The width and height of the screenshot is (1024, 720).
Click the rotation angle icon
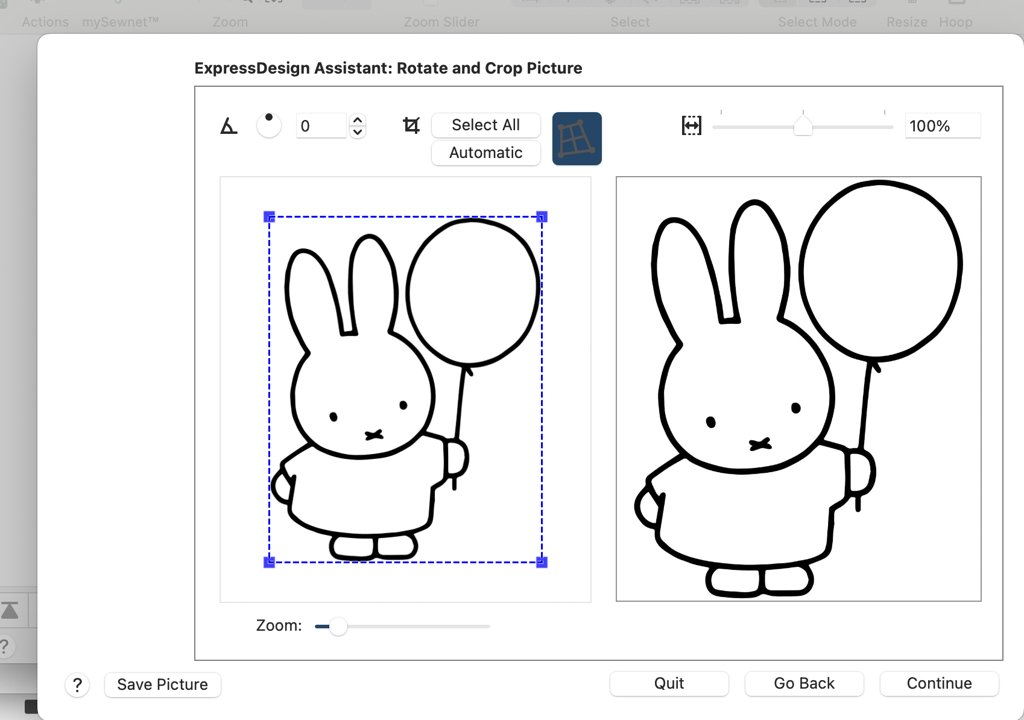[x=229, y=125]
